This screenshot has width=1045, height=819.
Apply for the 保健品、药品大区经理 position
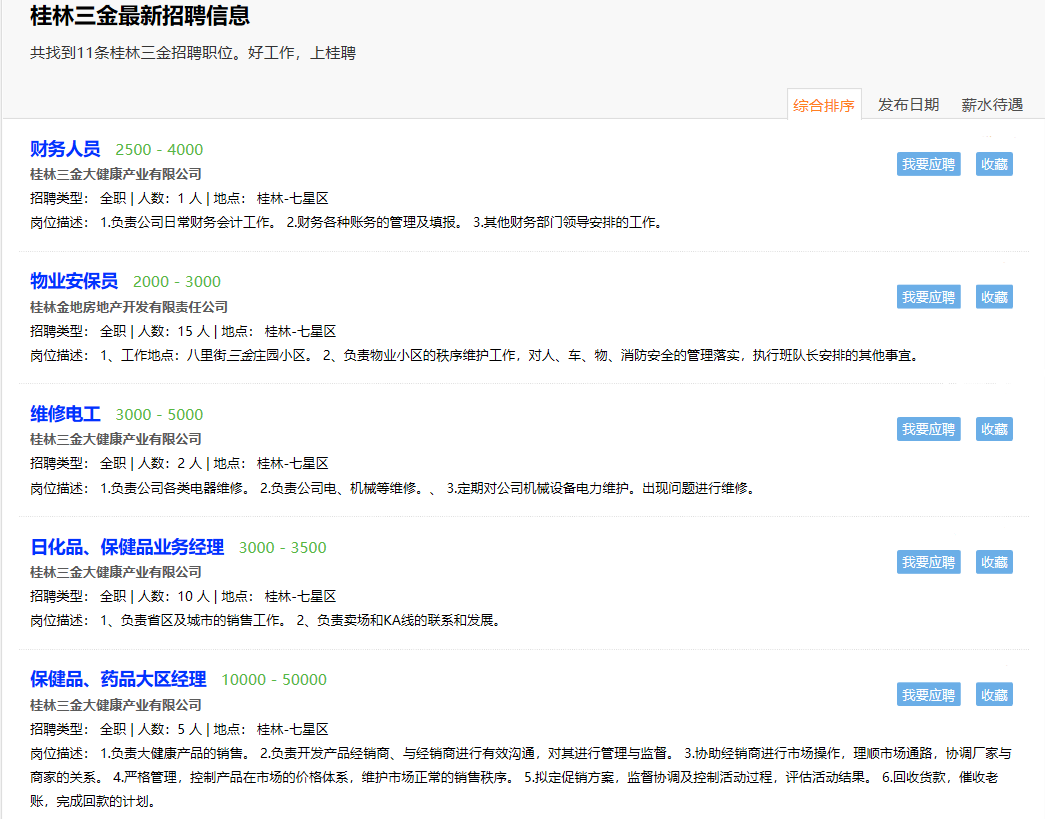pos(928,695)
